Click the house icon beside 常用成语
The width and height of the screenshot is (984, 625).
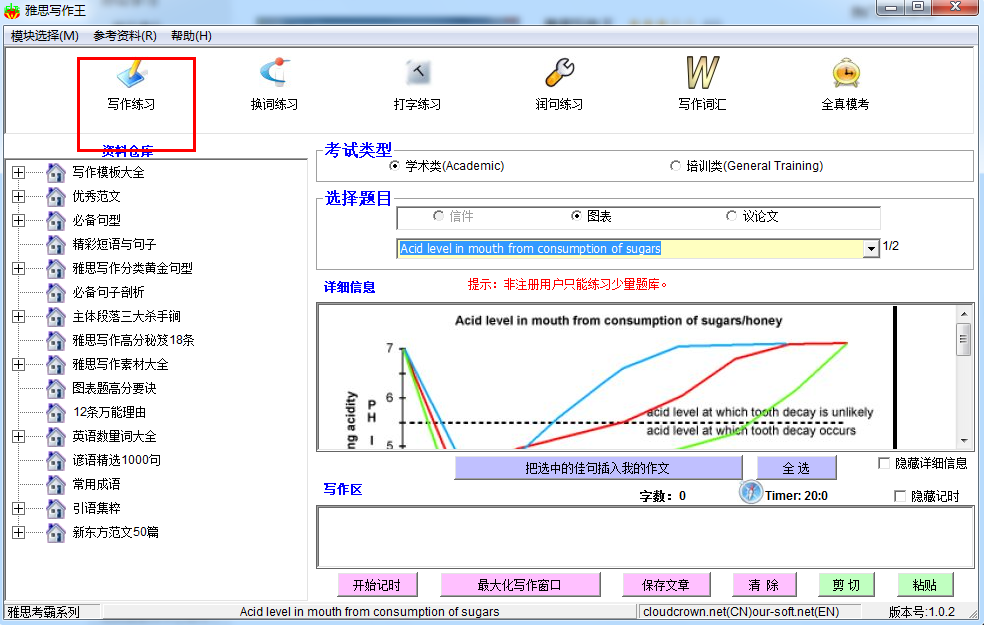click(x=56, y=484)
